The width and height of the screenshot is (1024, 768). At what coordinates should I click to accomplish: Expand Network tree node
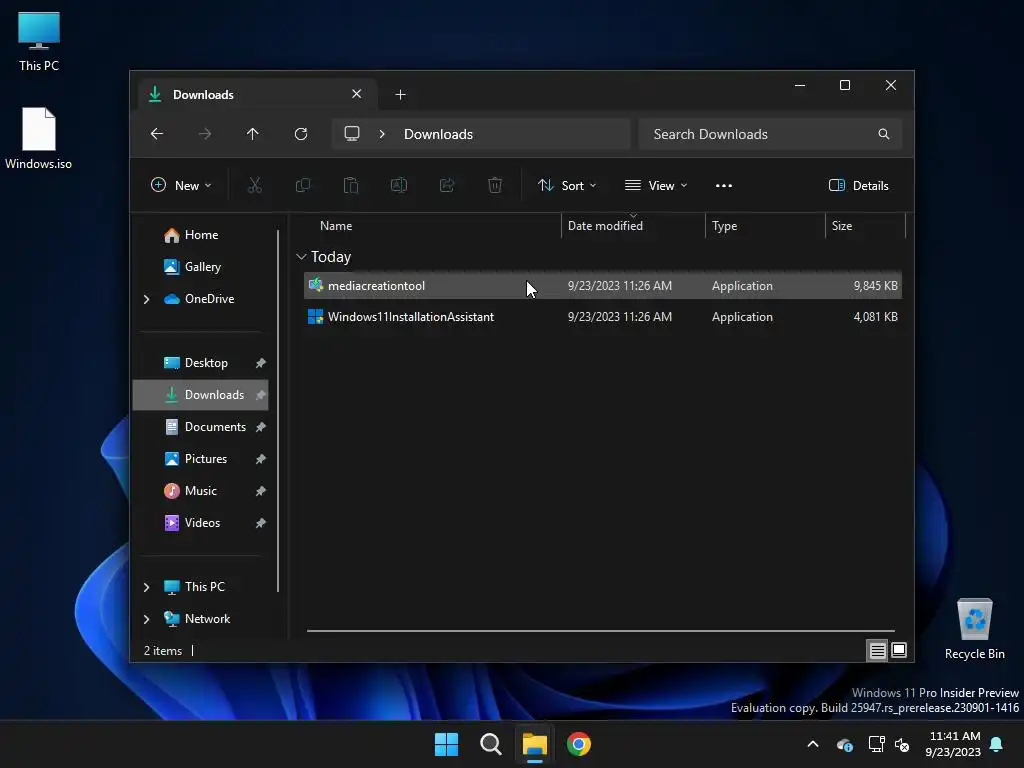[x=146, y=619]
